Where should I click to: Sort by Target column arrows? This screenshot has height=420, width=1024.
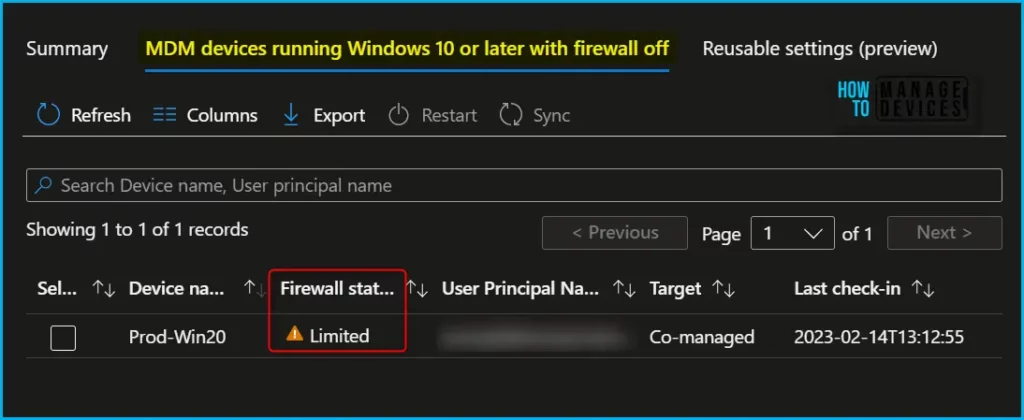tap(722, 289)
